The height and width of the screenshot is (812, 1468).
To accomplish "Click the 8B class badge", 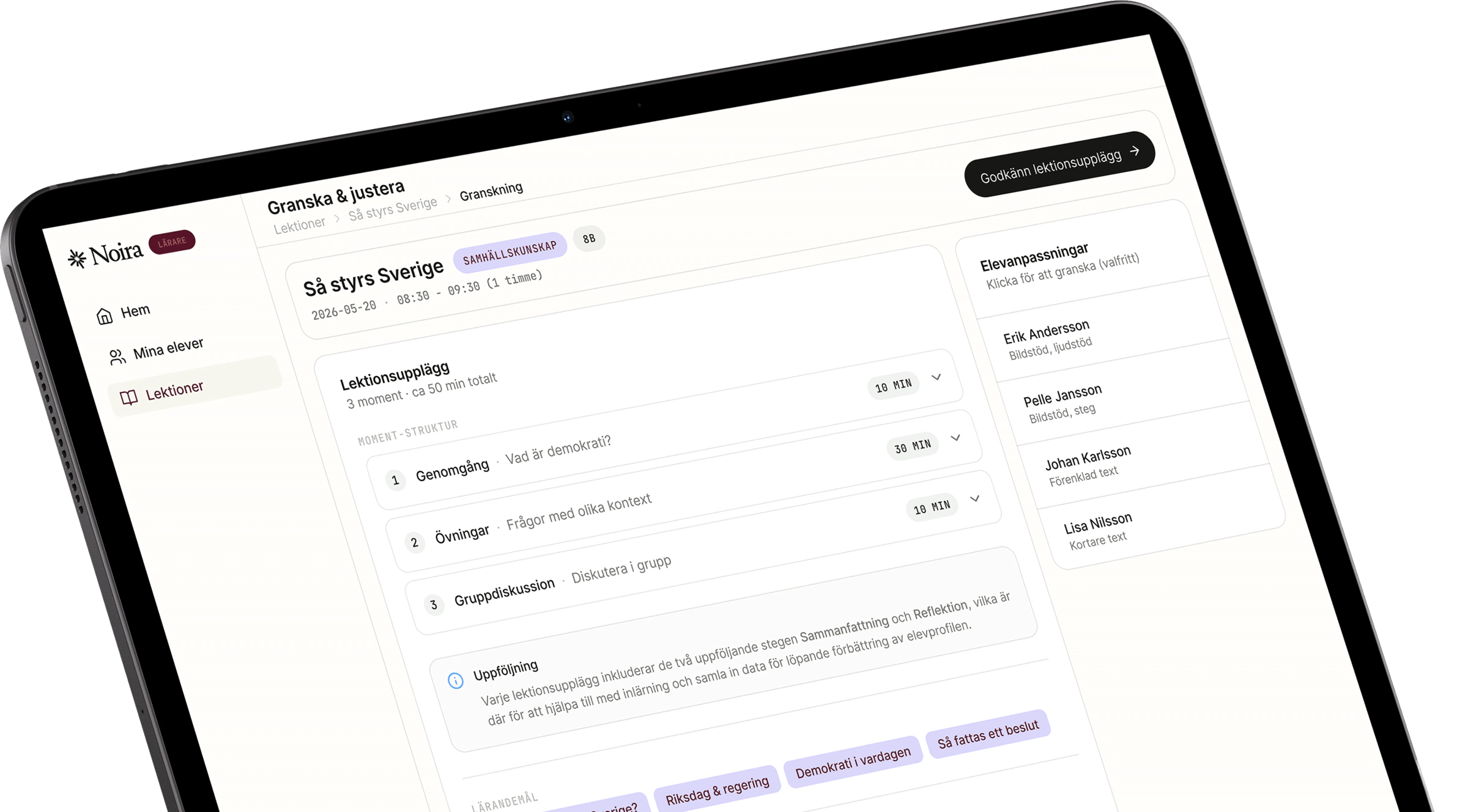I will click(589, 238).
